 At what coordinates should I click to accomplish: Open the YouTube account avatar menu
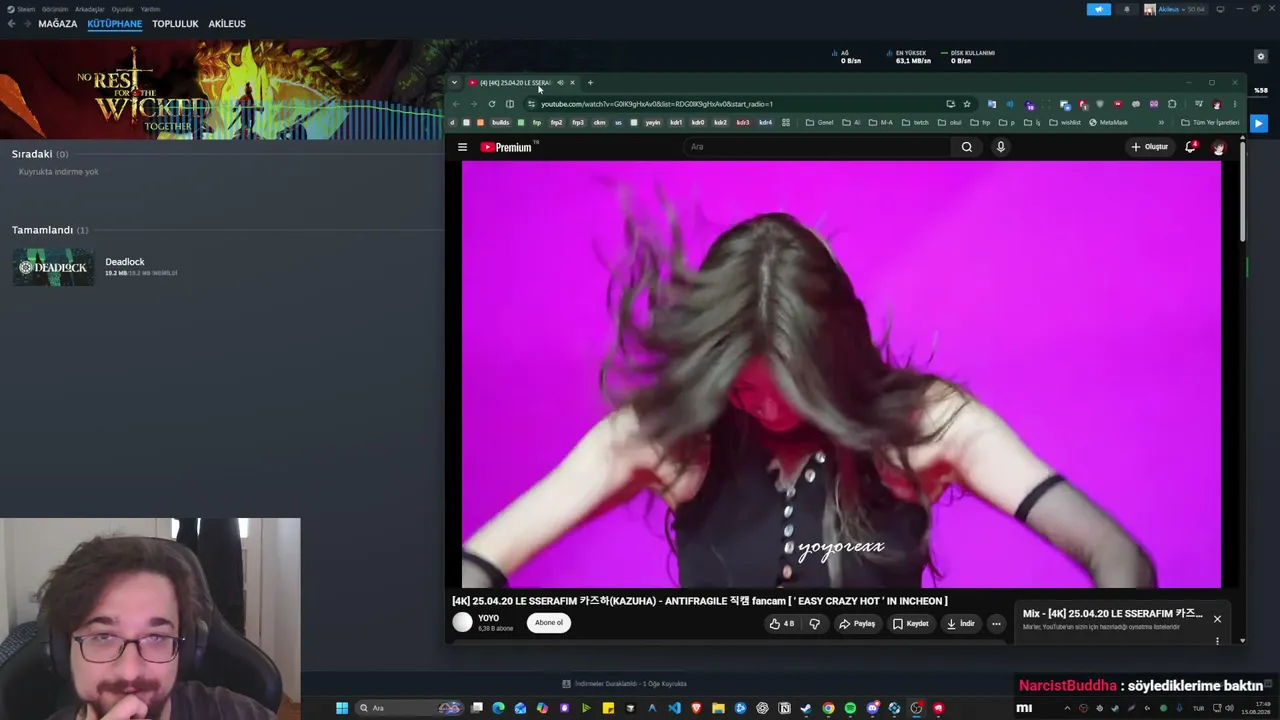pyautogui.click(x=1218, y=147)
